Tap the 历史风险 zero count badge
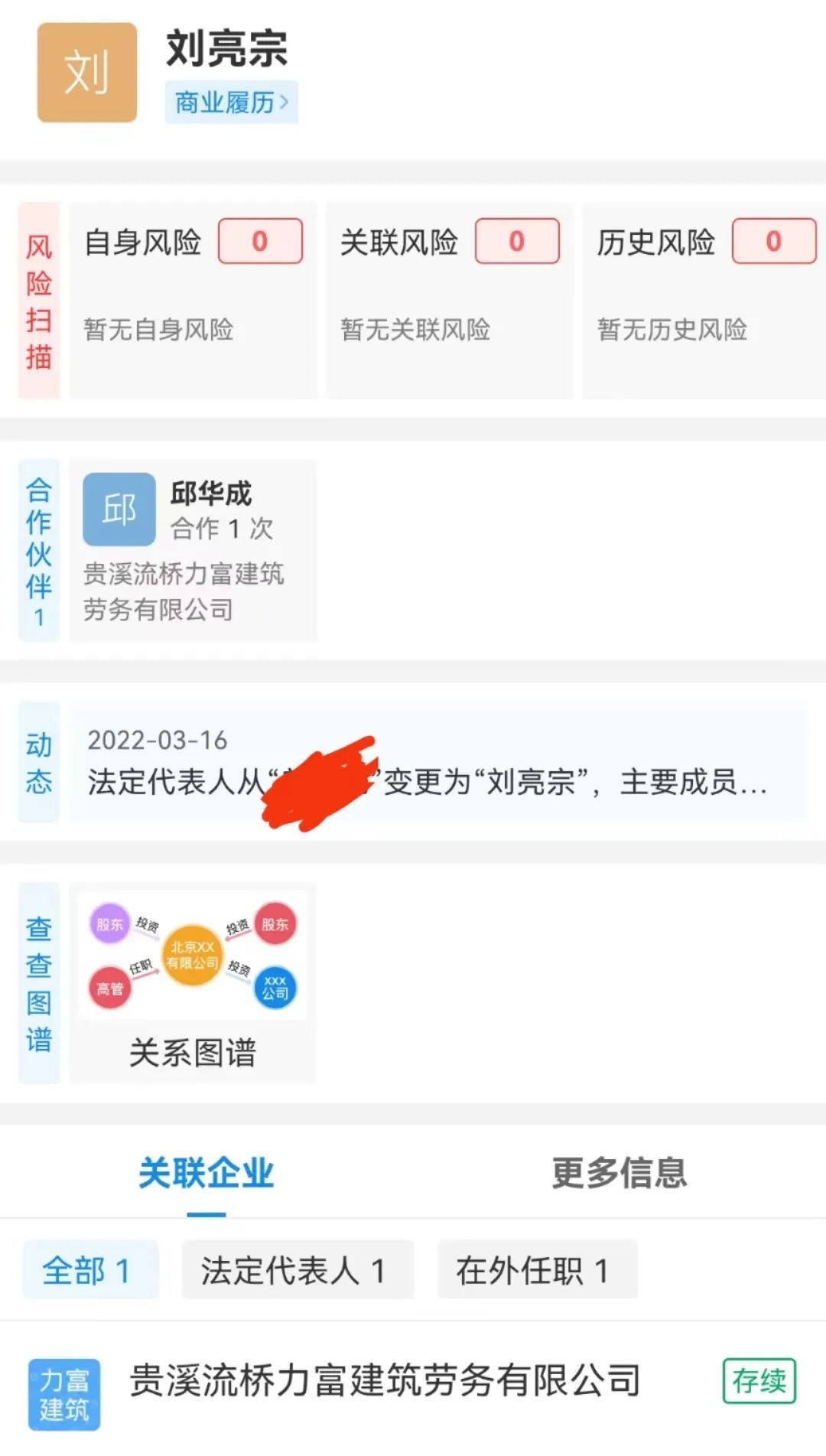The width and height of the screenshot is (826, 1456). coord(773,242)
